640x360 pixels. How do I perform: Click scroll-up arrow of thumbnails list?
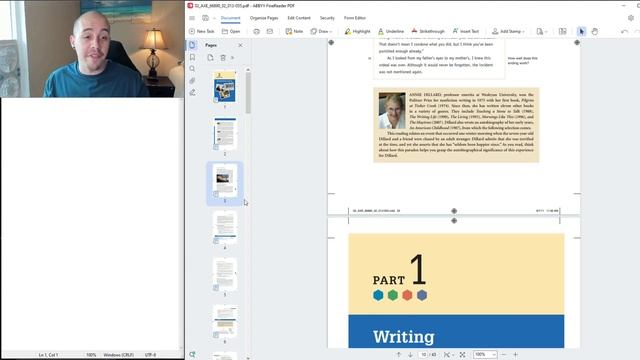click(248, 70)
